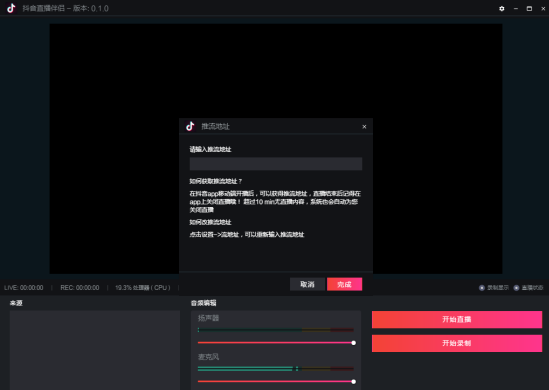Click the 扬声器 label in the mixer
This screenshot has width=549, height=390.
208,318
